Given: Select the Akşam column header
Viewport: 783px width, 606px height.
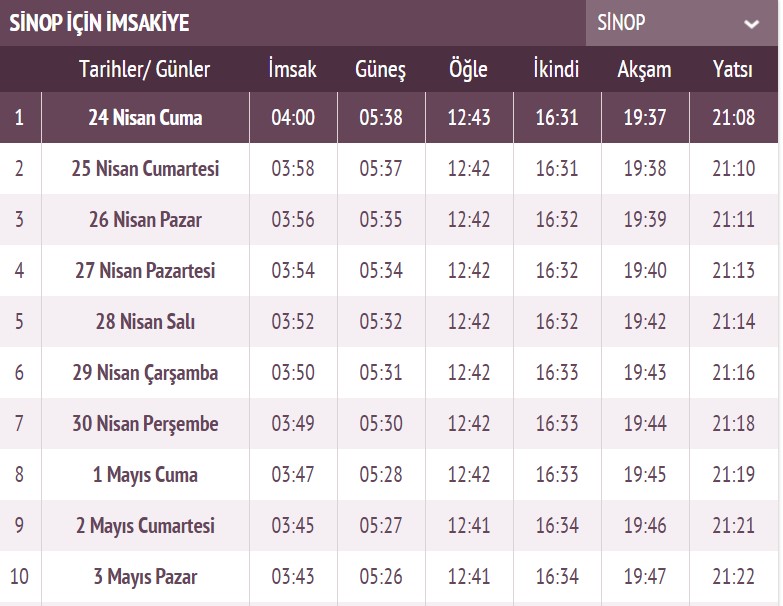Looking at the screenshot, I should [x=645, y=70].
